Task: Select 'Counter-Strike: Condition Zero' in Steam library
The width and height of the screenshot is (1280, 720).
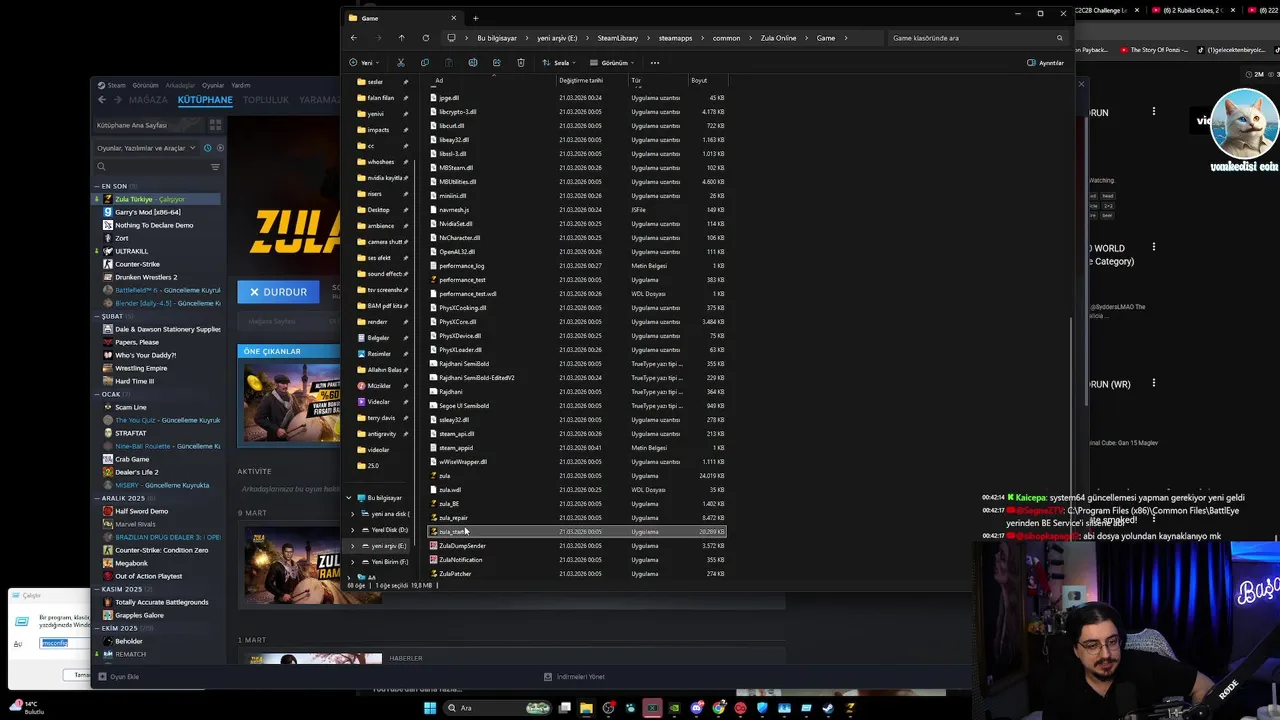Action: tap(161, 550)
